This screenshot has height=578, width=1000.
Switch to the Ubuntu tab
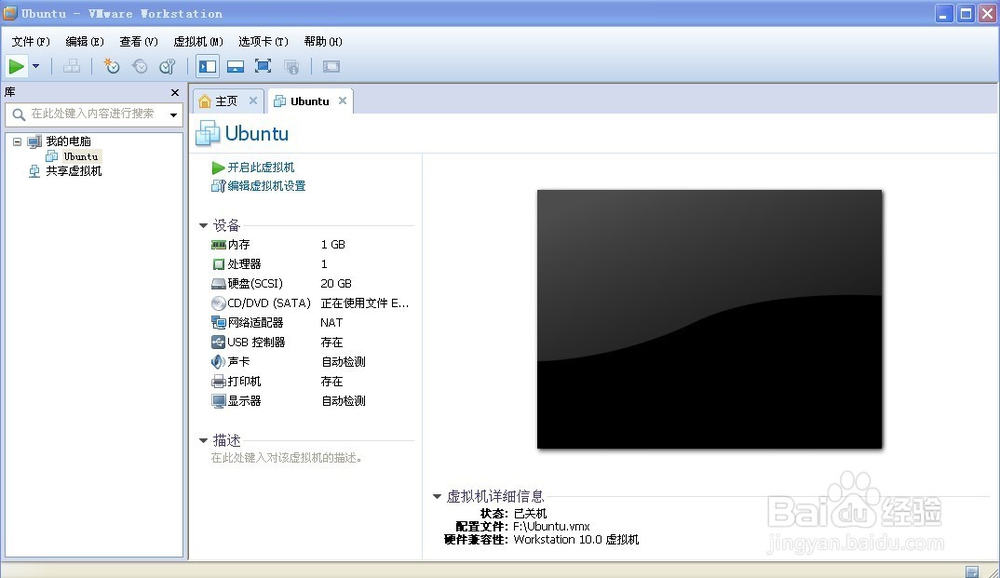pyautogui.click(x=310, y=101)
